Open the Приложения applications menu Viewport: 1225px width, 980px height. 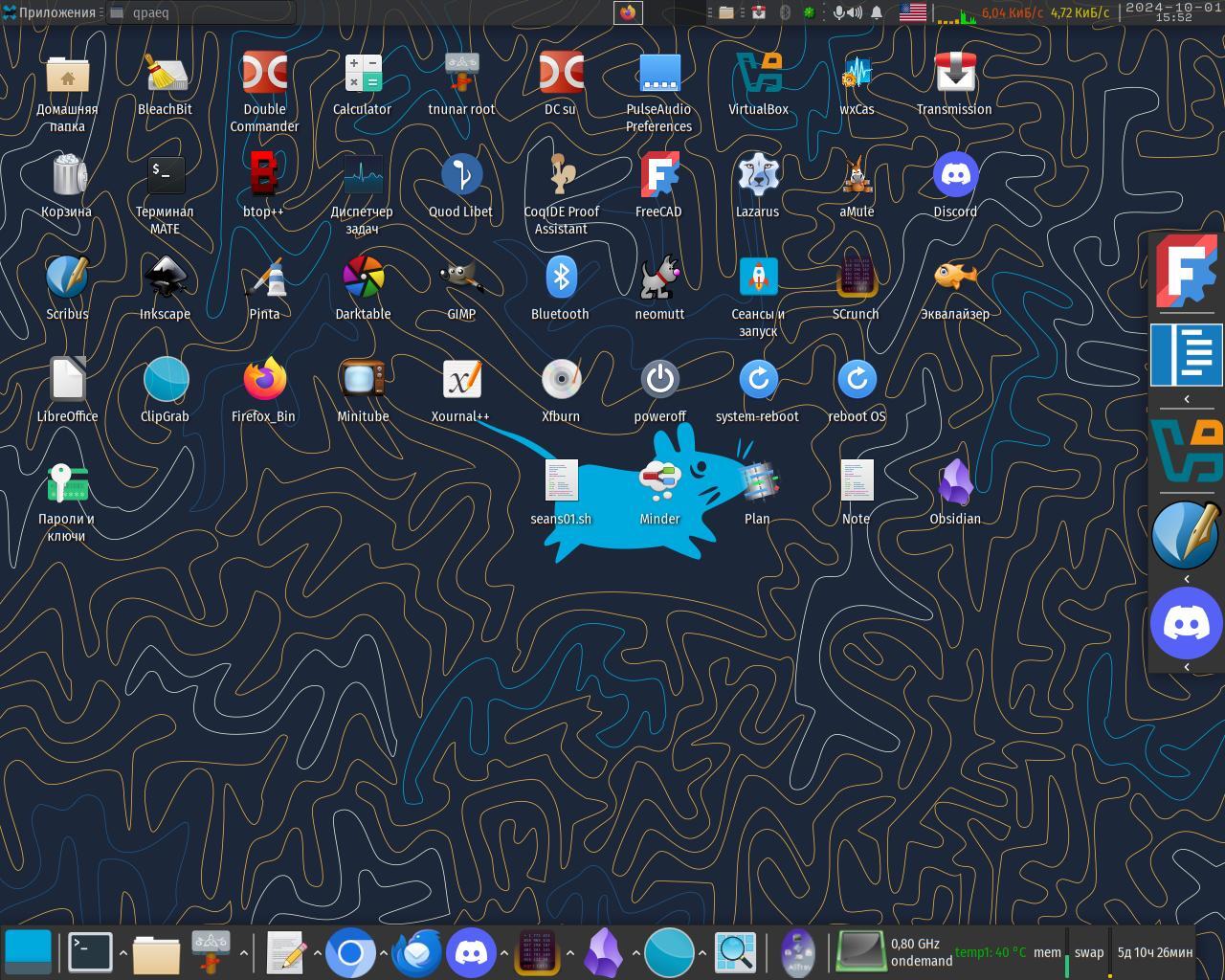coord(50,12)
